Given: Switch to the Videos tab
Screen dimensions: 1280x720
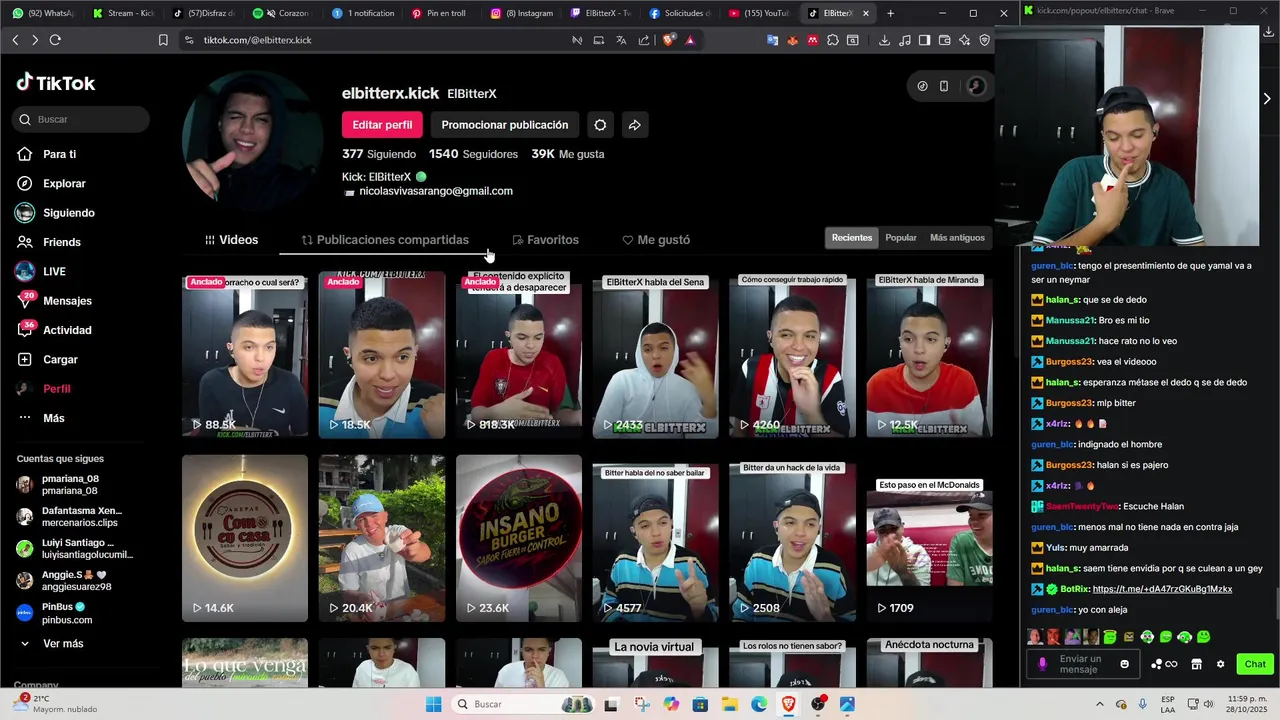Looking at the screenshot, I should (x=232, y=240).
